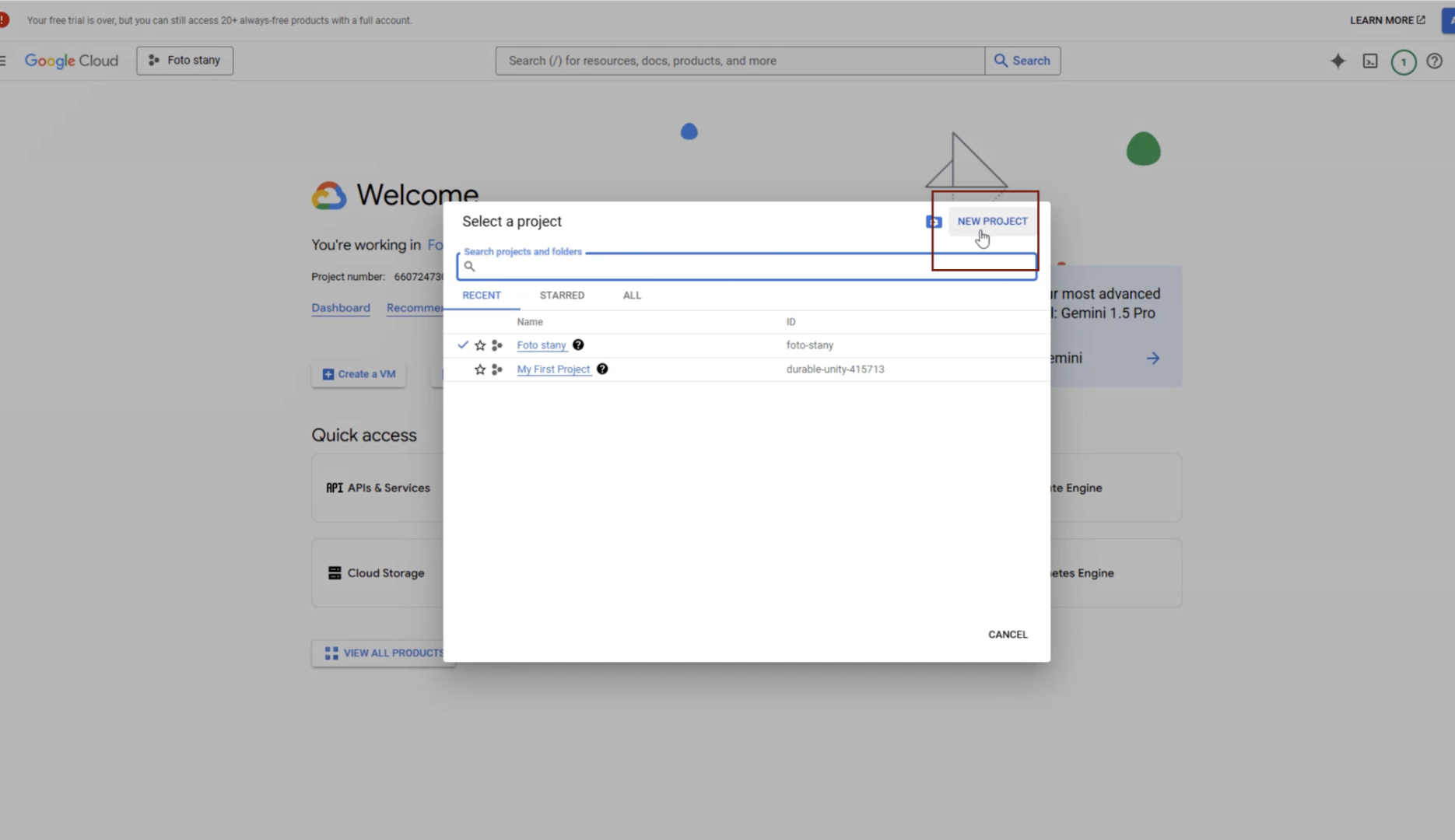Image resolution: width=1455 pixels, height=840 pixels.
Task: Click the magnifier icon in project search
Action: click(x=469, y=266)
